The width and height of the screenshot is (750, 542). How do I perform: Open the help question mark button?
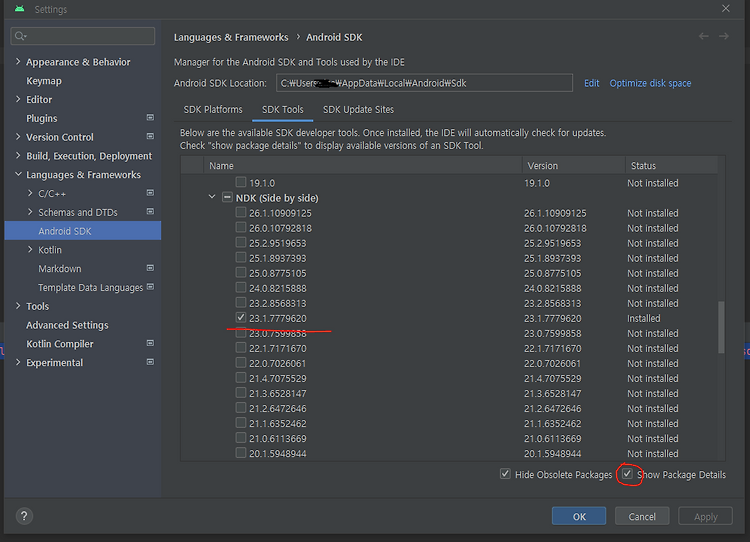(x=24, y=516)
